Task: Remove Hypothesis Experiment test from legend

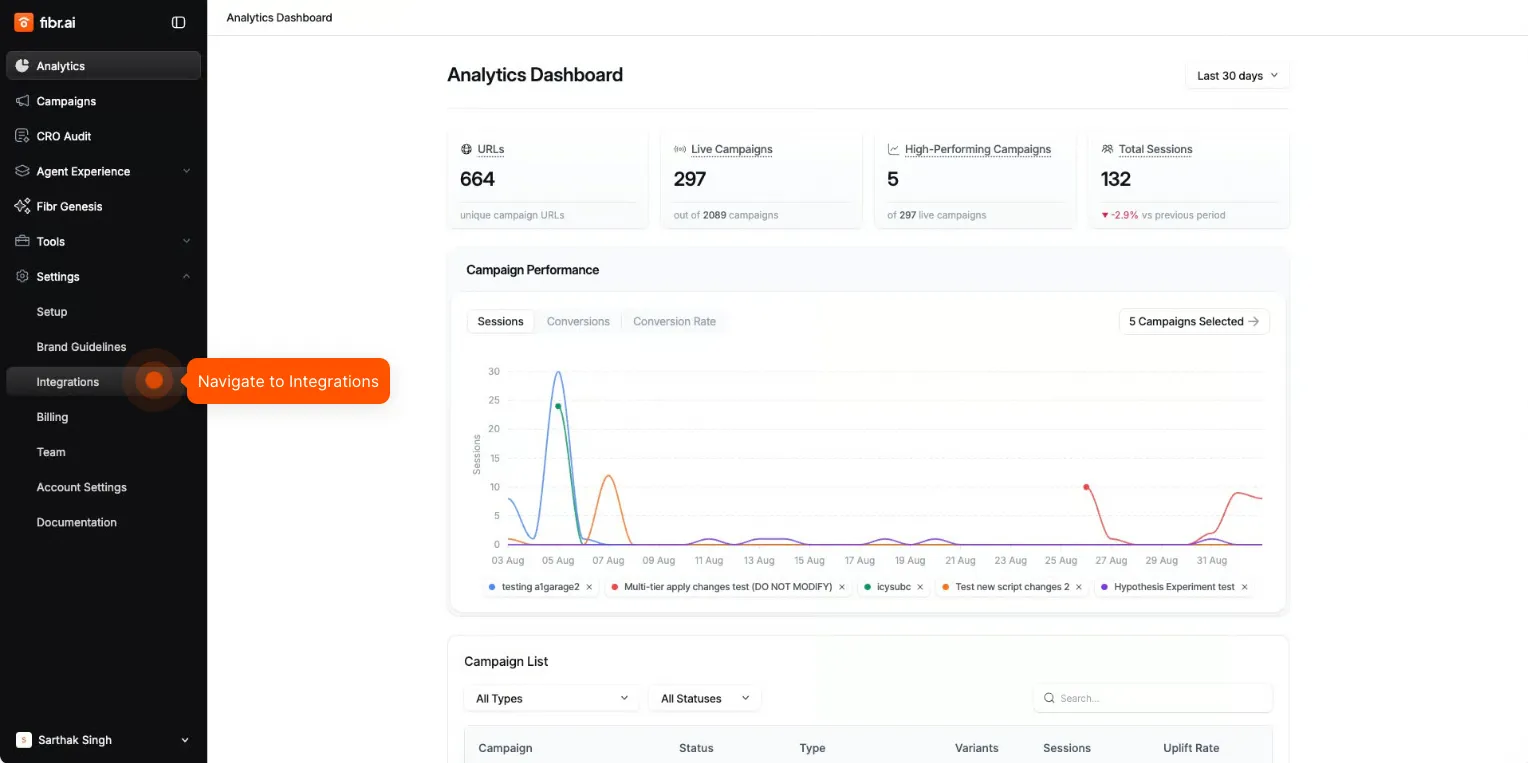Action: [1245, 587]
